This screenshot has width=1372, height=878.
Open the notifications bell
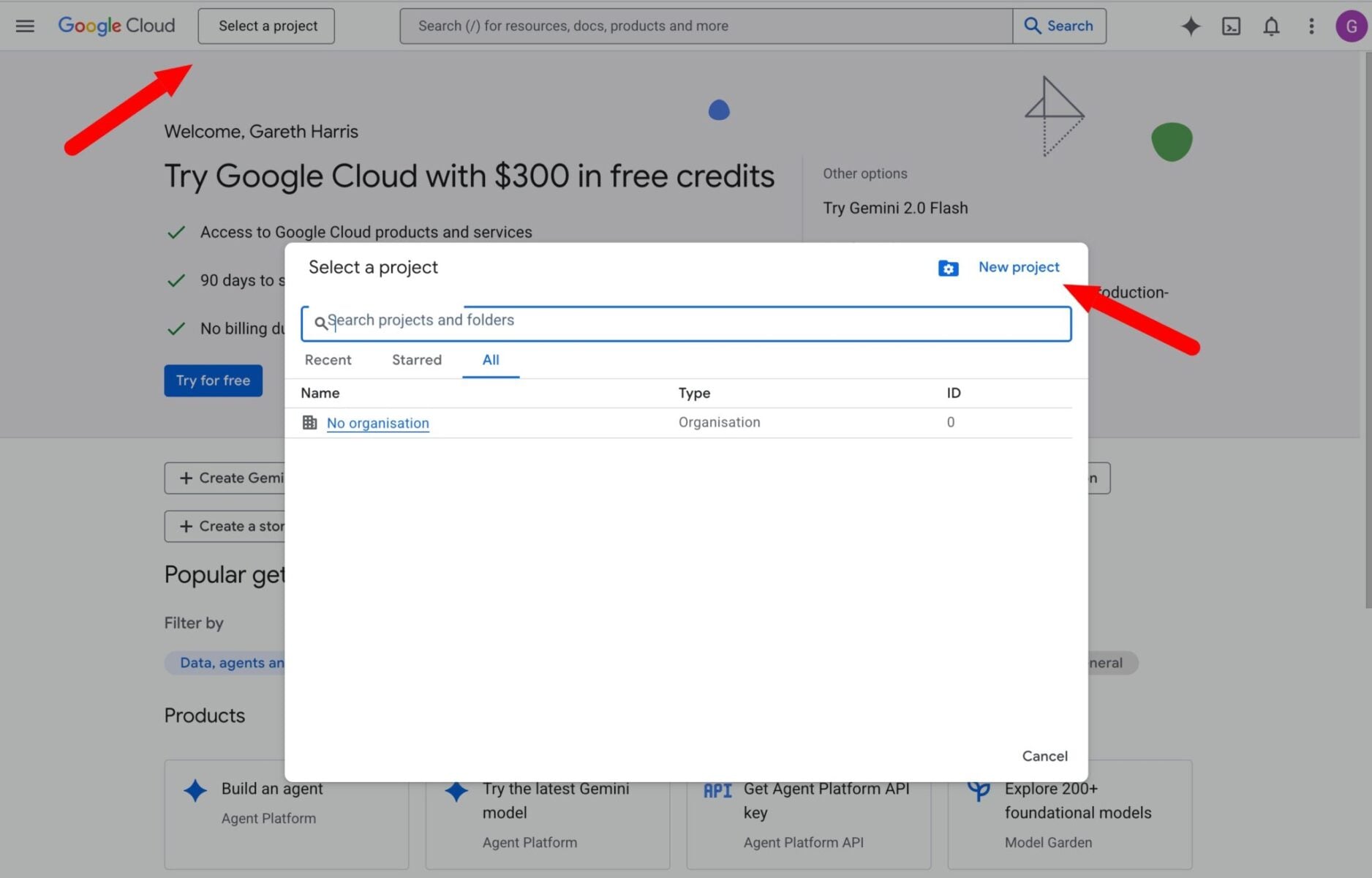click(1271, 26)
